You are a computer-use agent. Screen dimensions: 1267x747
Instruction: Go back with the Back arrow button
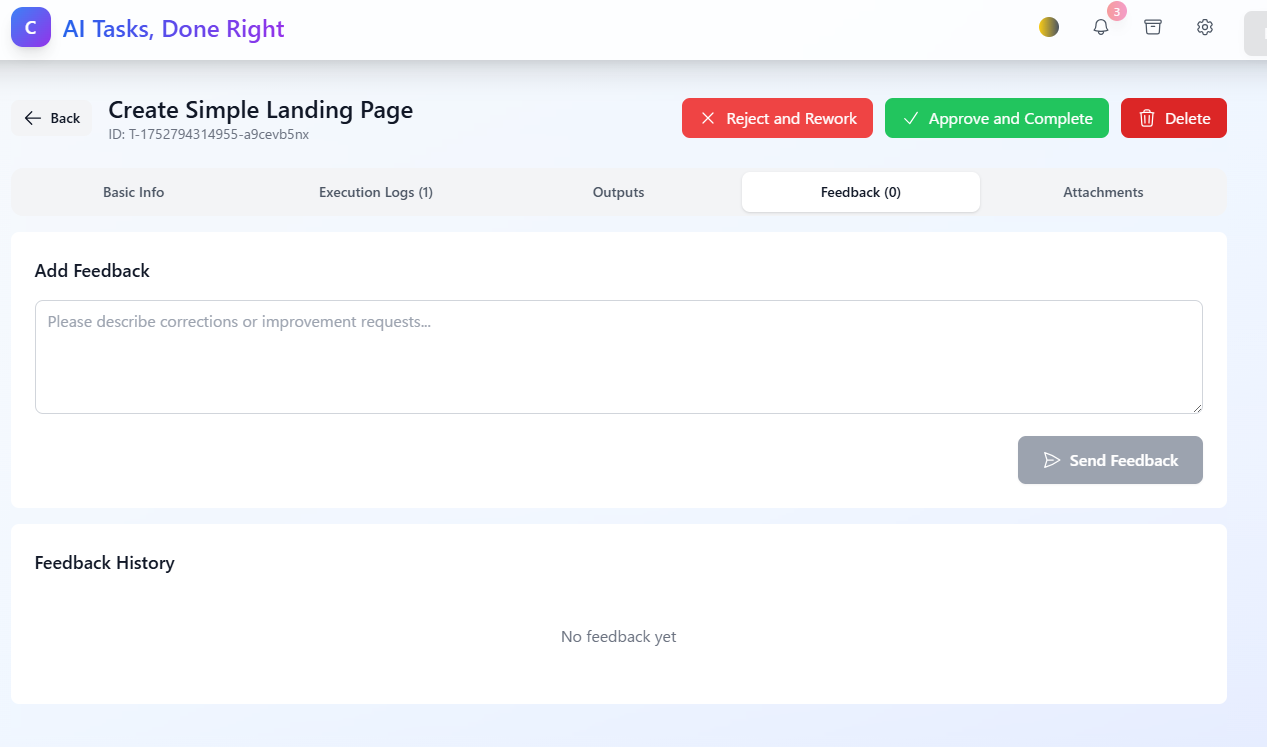pos(52,118)
